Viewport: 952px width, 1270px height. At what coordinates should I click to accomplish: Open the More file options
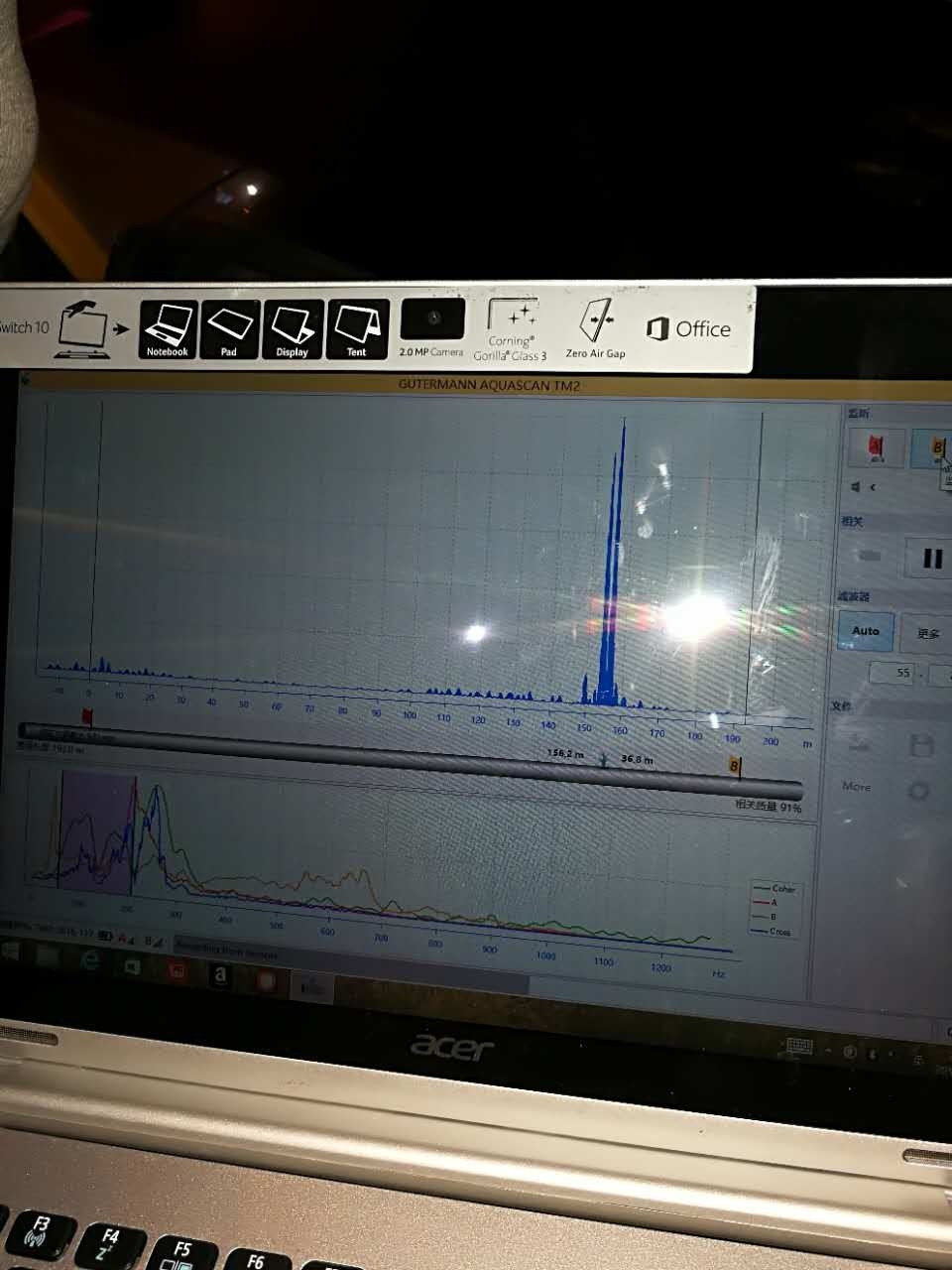point(856,787)
